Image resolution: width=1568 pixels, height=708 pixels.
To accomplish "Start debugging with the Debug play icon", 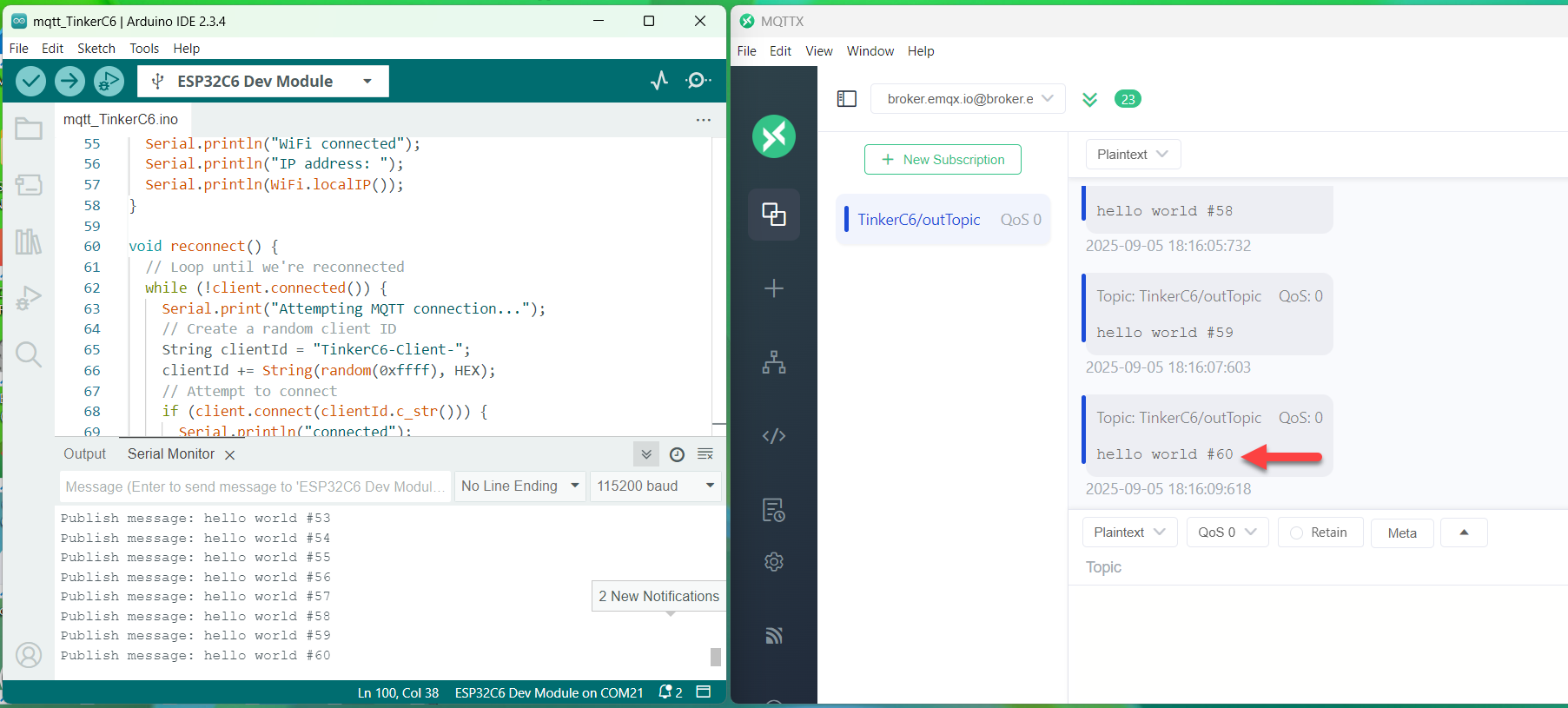I will click(x=109, y=82).
